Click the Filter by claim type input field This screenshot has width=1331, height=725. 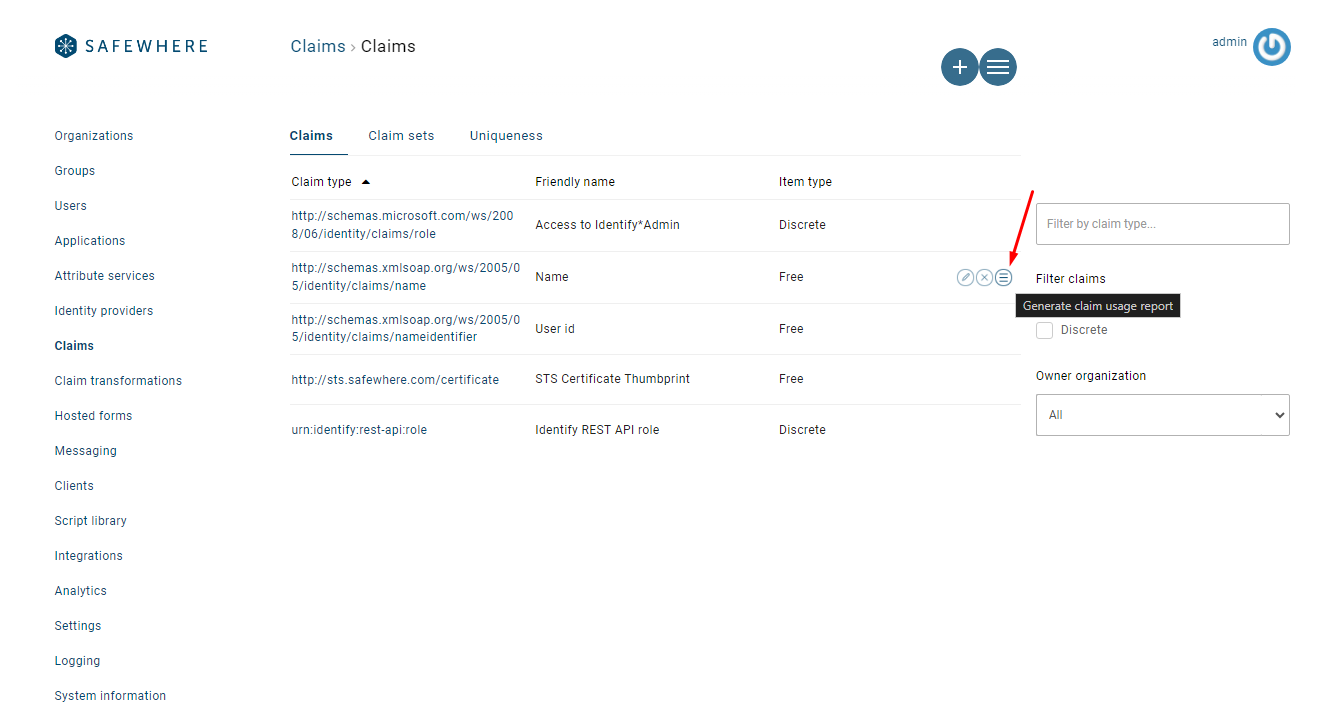coord(1161,223)
